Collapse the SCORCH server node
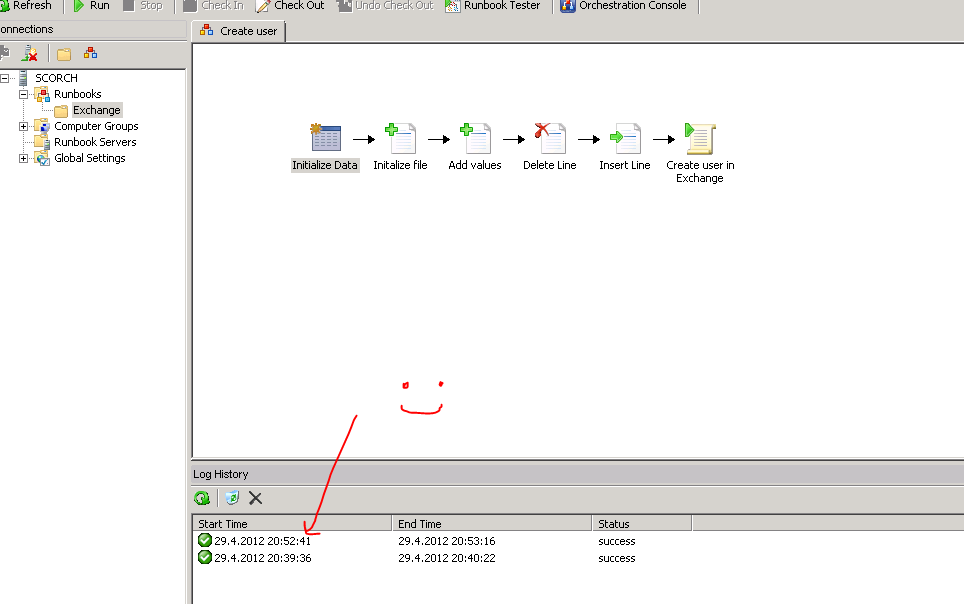The width and height of the screenshot is (964, 604). 6,78
